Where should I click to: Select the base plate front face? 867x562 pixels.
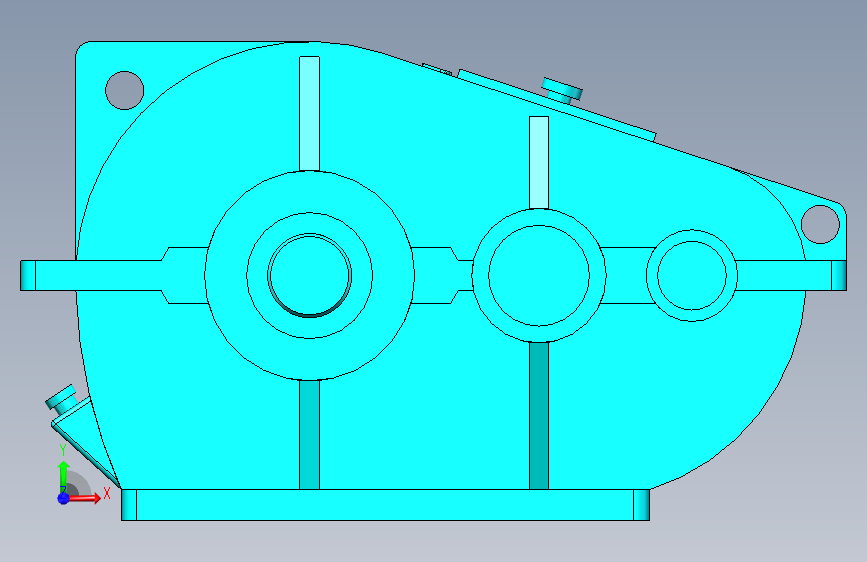[x=385, y=504]
